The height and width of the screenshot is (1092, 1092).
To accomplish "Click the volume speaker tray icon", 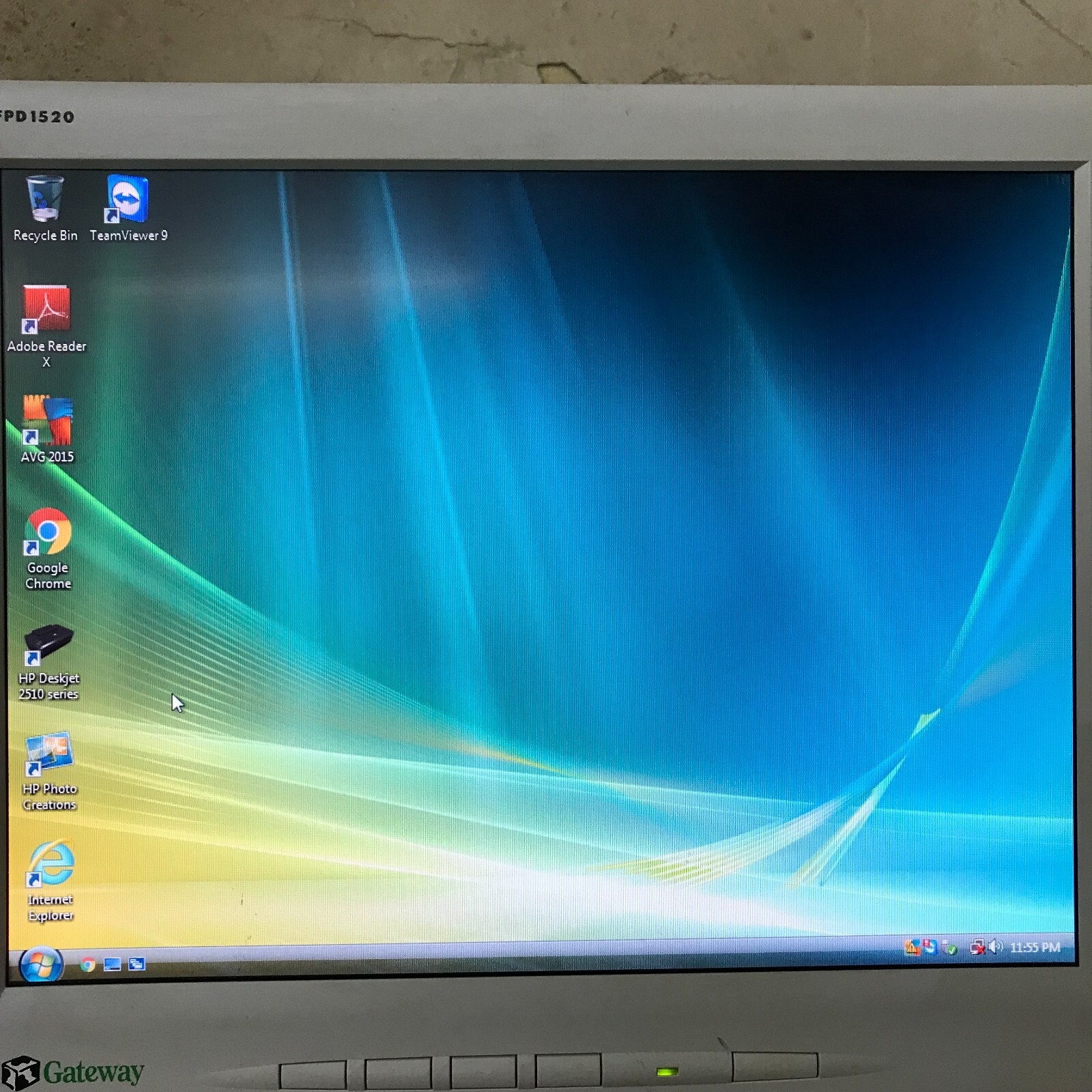I will 996,947.
